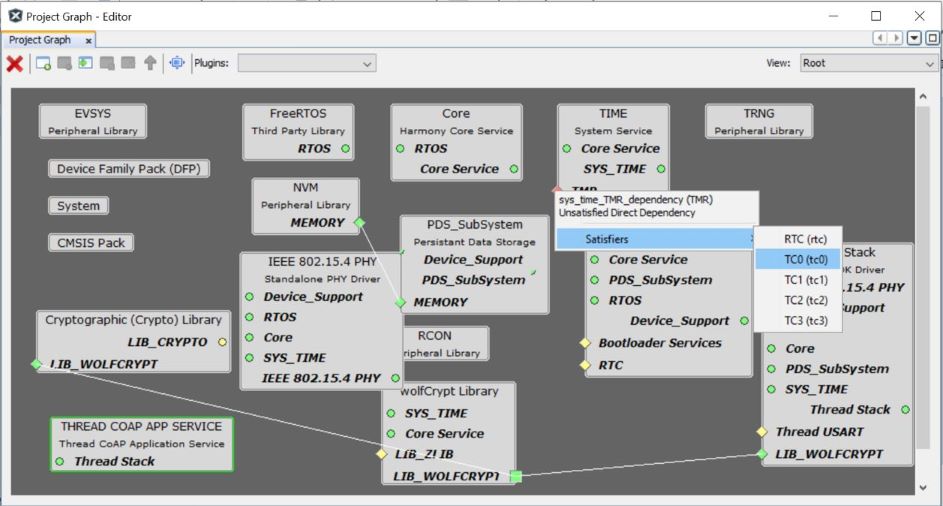Click IEEE 802.15.4 PHY Device_Support port

point(250,297)
